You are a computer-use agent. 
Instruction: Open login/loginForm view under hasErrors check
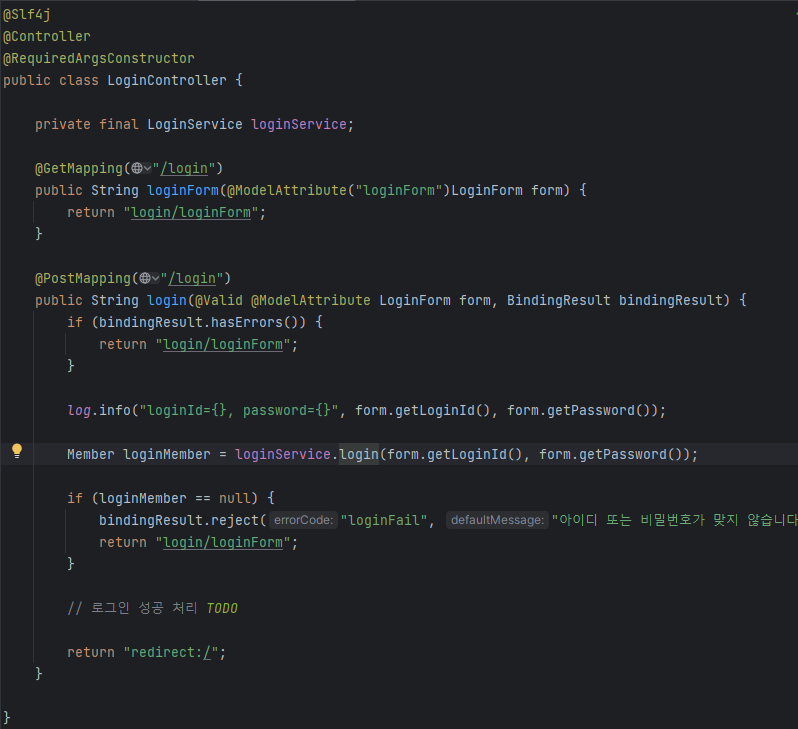point(223,344)
